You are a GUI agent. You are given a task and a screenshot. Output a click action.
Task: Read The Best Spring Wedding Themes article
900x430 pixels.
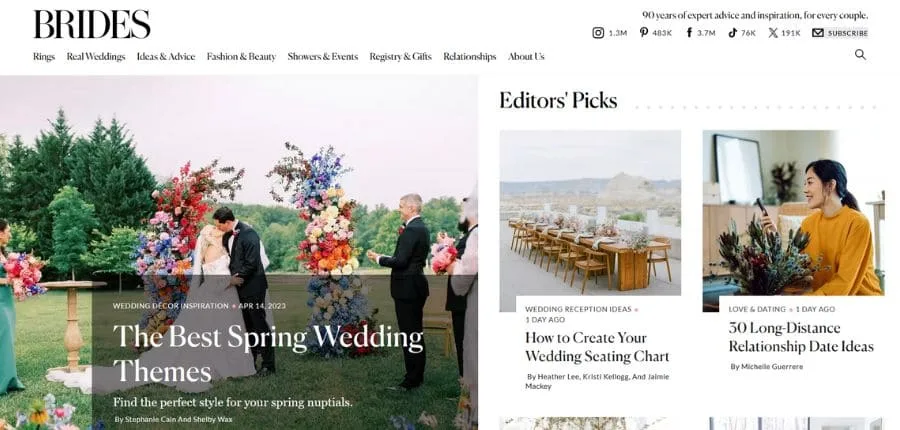(268, 354)
